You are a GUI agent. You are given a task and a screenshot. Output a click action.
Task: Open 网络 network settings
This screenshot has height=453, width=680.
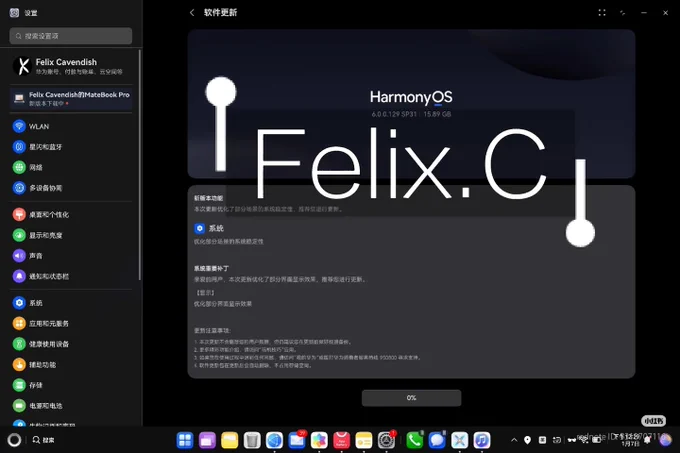click(71, 167)
